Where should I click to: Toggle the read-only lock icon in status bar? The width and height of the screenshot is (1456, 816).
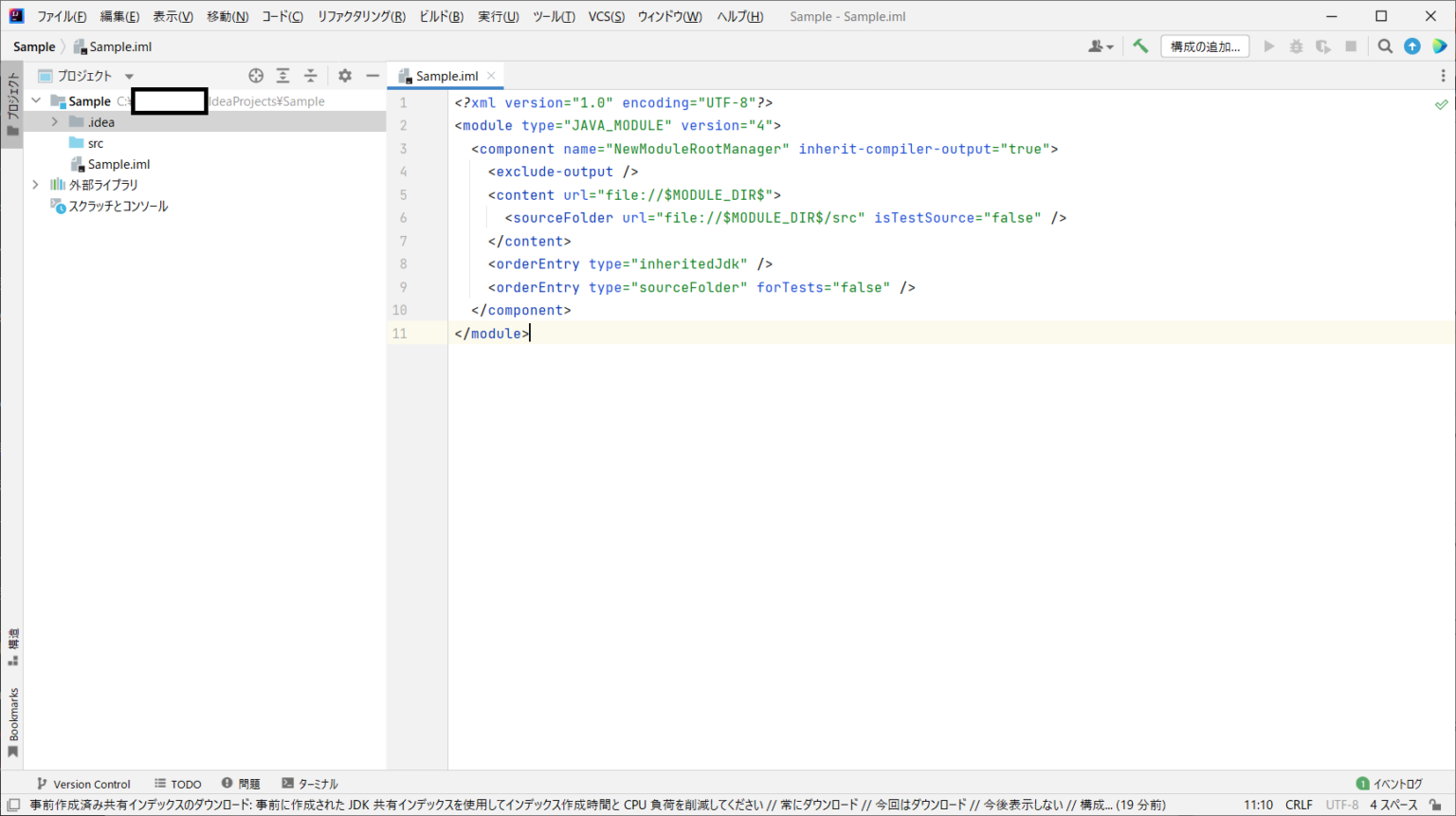point(1435,805)
